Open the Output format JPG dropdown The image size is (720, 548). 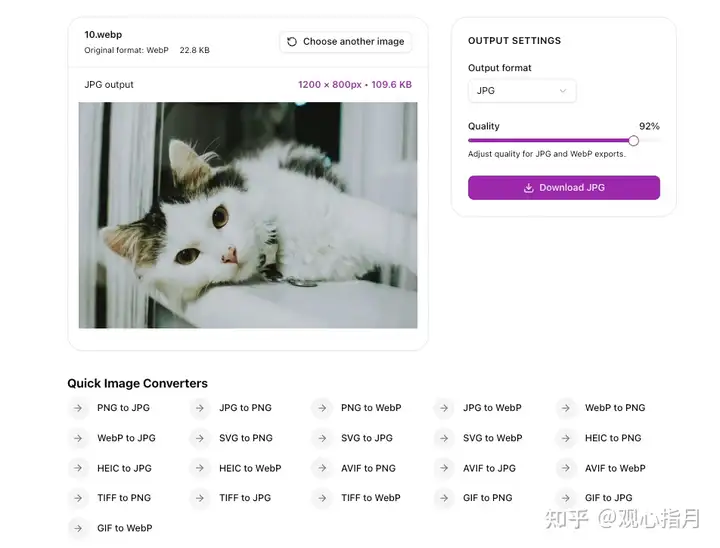(521, 91)
